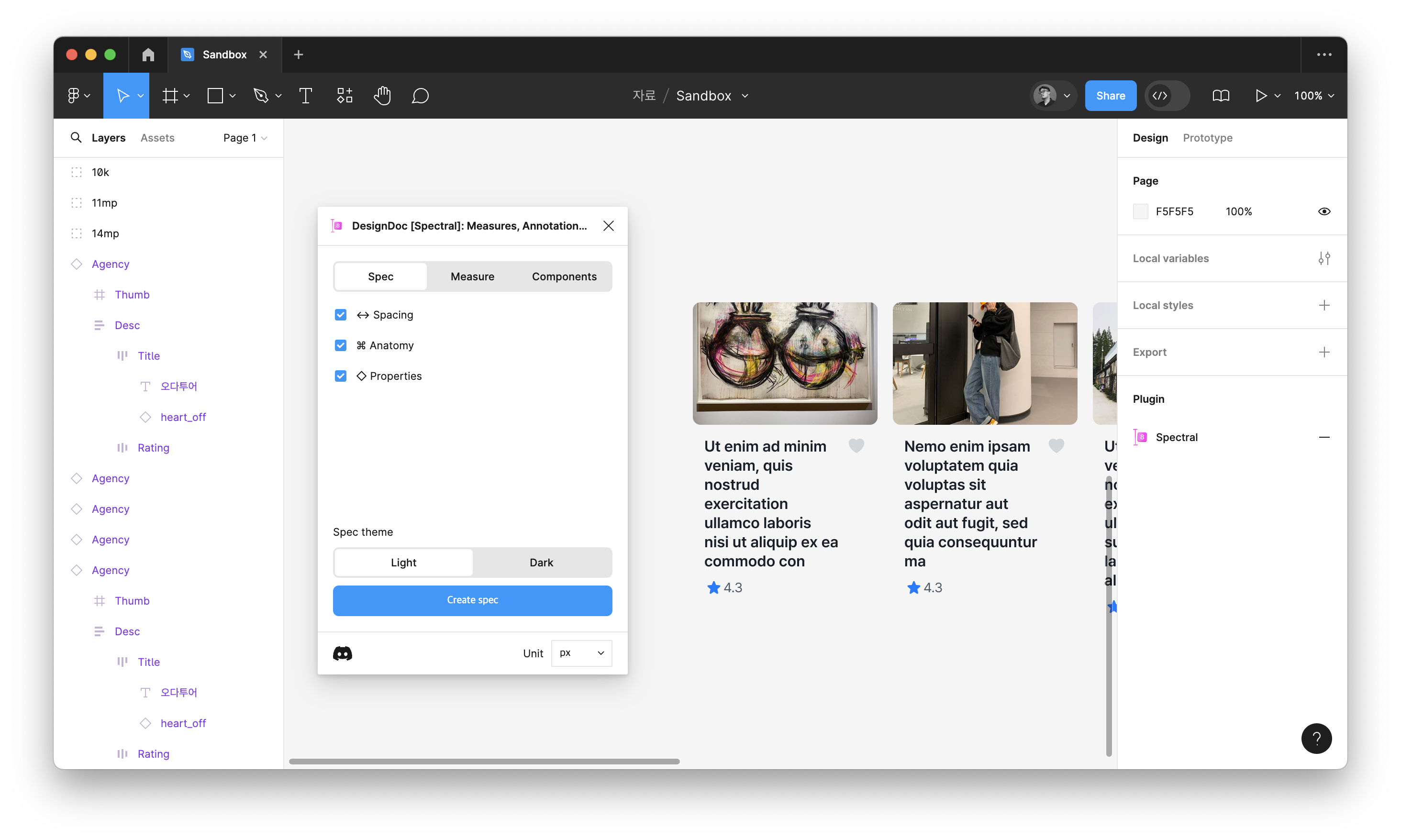Open the Frame tool options chevron
1401x840 pixels.
186,96
